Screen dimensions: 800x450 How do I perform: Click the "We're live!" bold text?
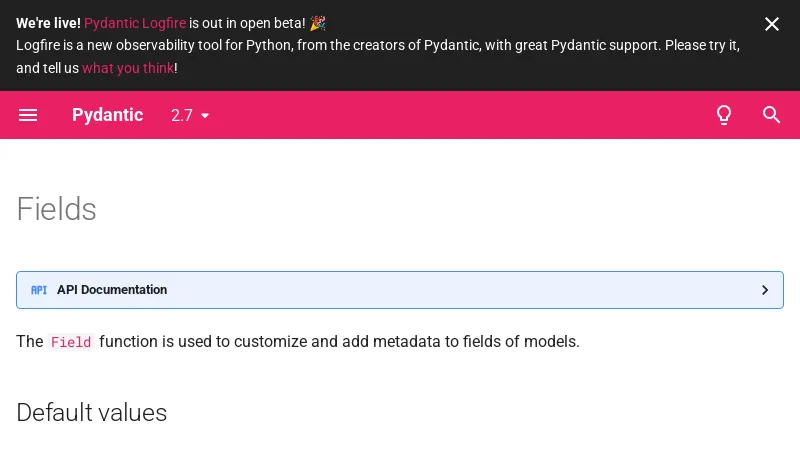click(x=48, y=23)
